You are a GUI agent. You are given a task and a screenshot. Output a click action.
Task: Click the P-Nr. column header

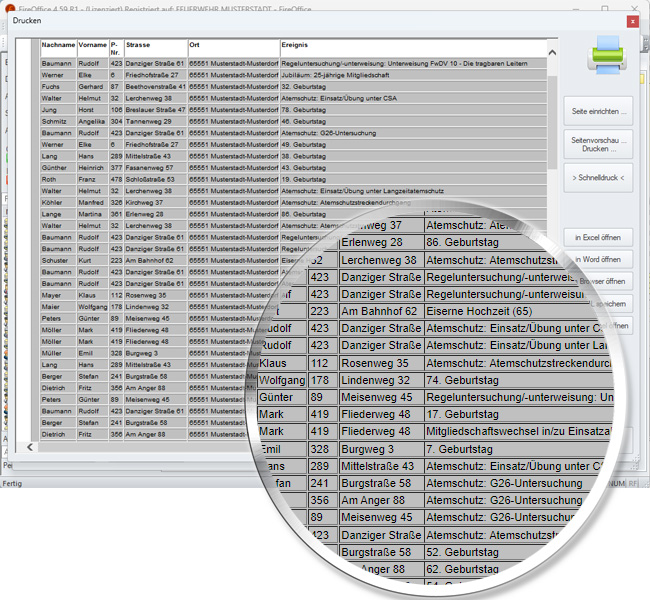coord(116,48)
